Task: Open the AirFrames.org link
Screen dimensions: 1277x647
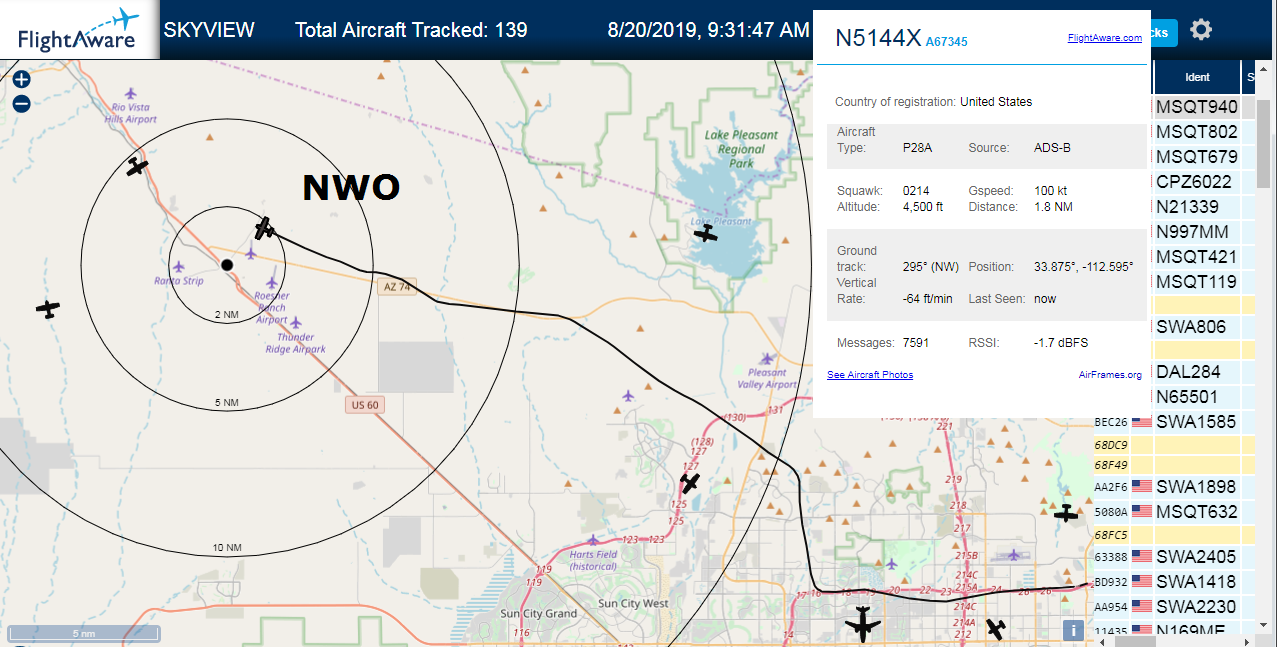Action: [1110, 375]
